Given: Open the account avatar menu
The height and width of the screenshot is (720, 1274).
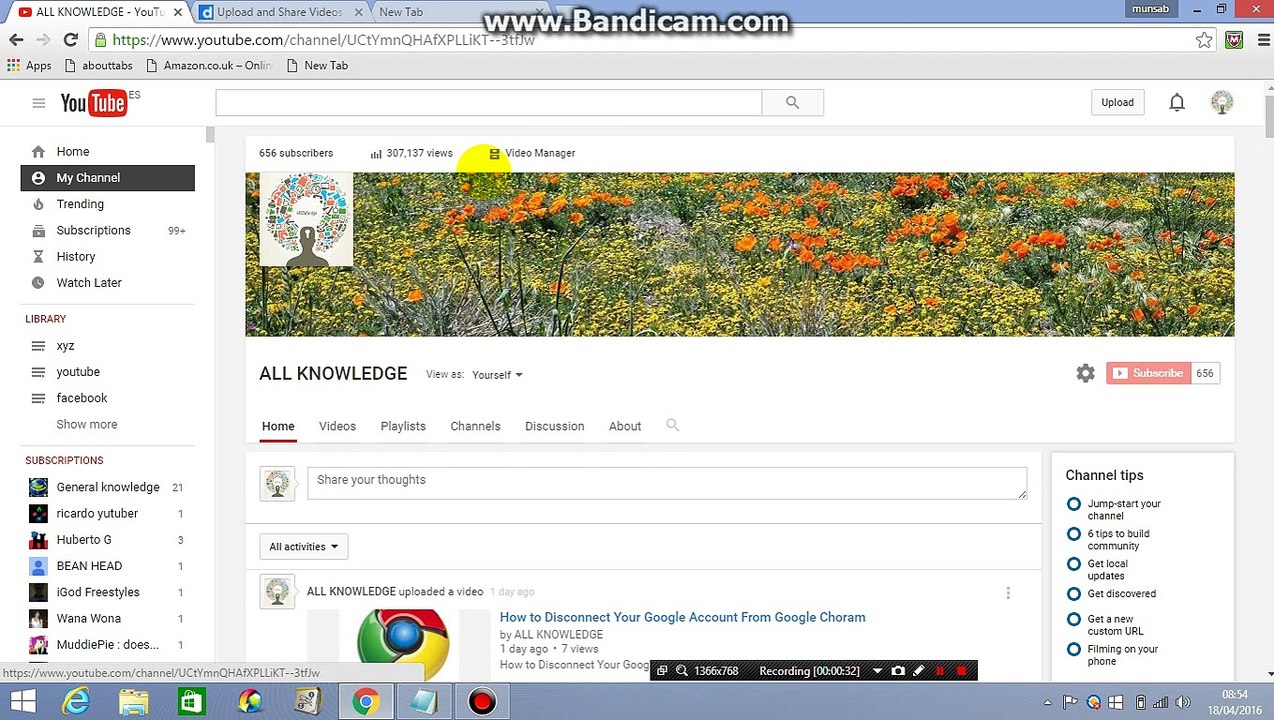Looking at the screenshot, I should tap(1222, 102).
